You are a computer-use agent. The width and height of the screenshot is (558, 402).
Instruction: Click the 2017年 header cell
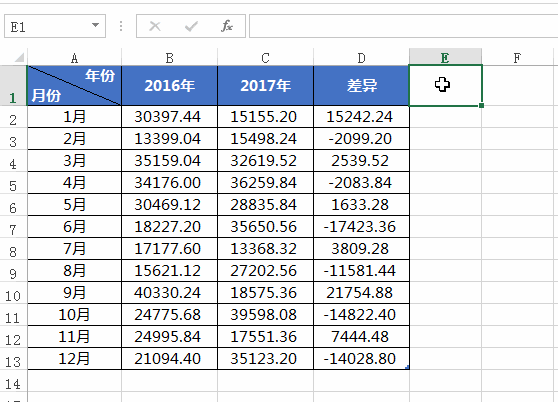click(265, 86)
